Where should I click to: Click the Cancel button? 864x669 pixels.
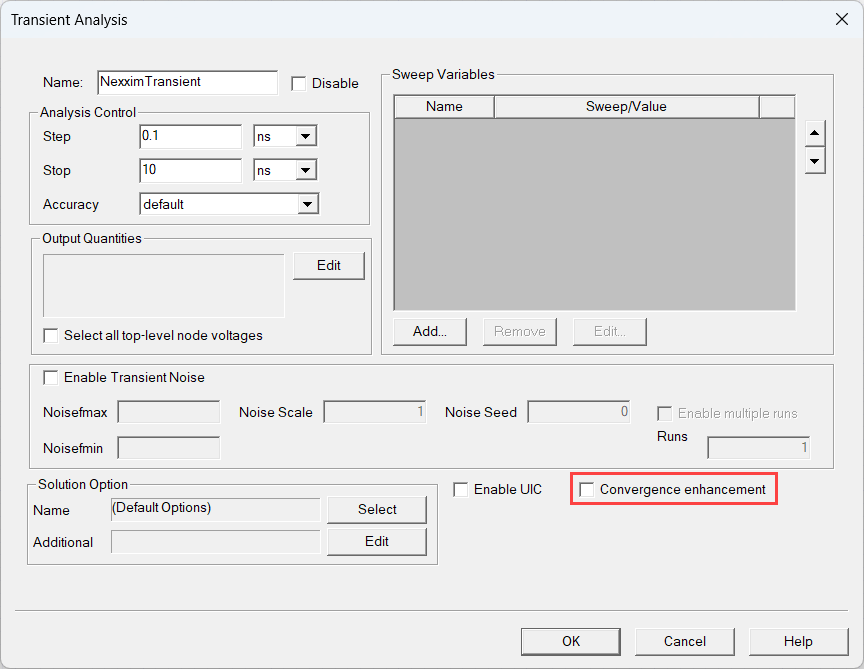pos(685,641)
